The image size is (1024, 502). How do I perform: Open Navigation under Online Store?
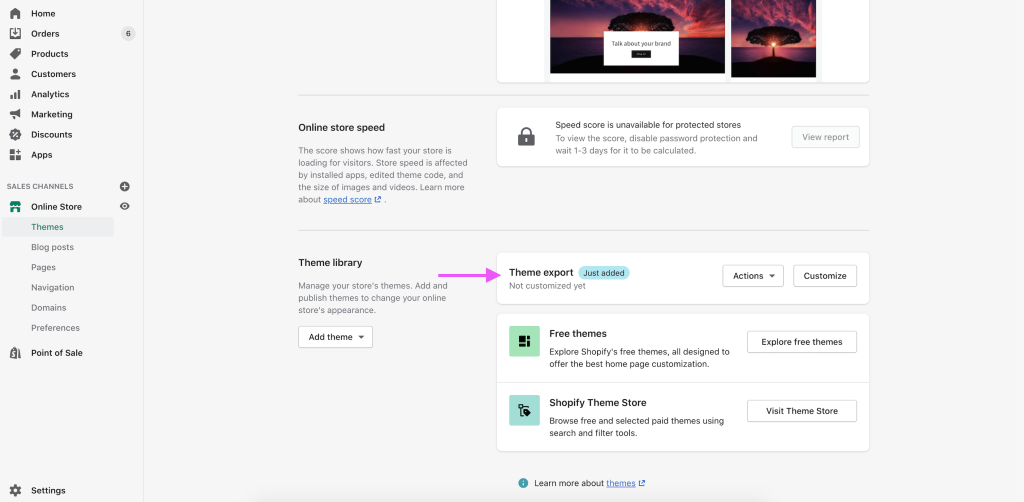(52, 287)
